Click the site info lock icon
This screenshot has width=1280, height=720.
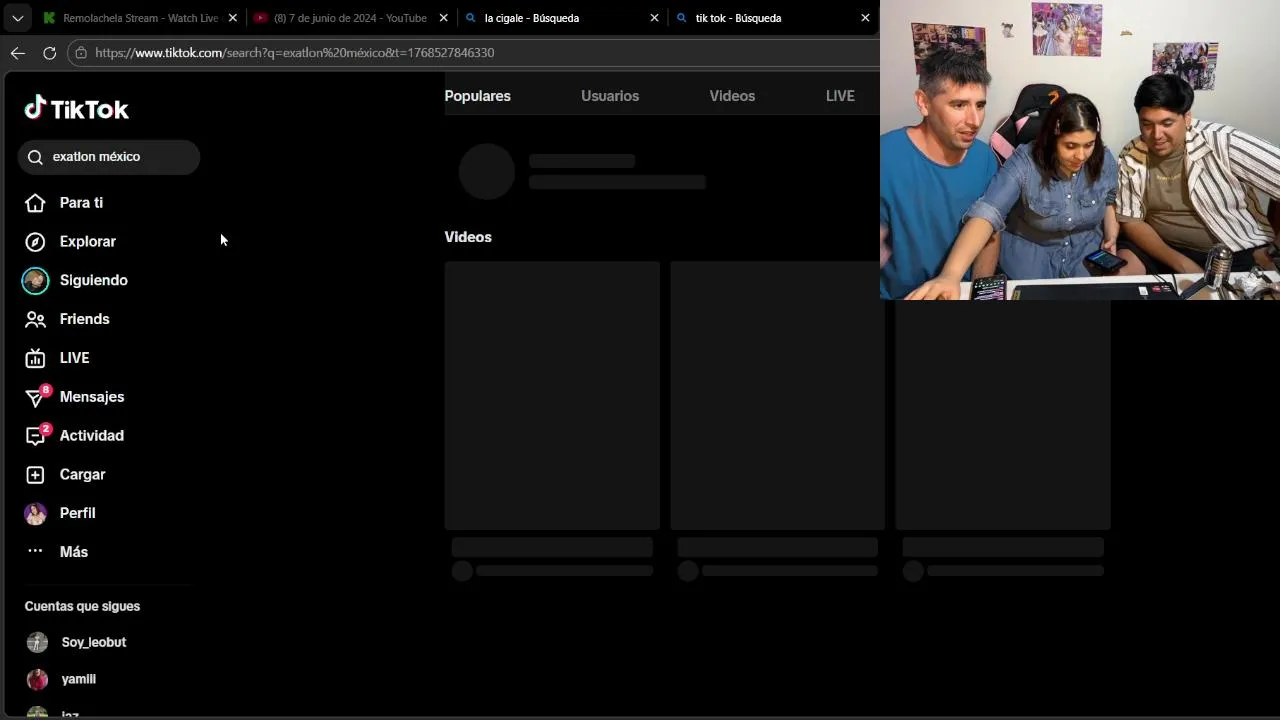pyautogui.click(x=81, y=53)
